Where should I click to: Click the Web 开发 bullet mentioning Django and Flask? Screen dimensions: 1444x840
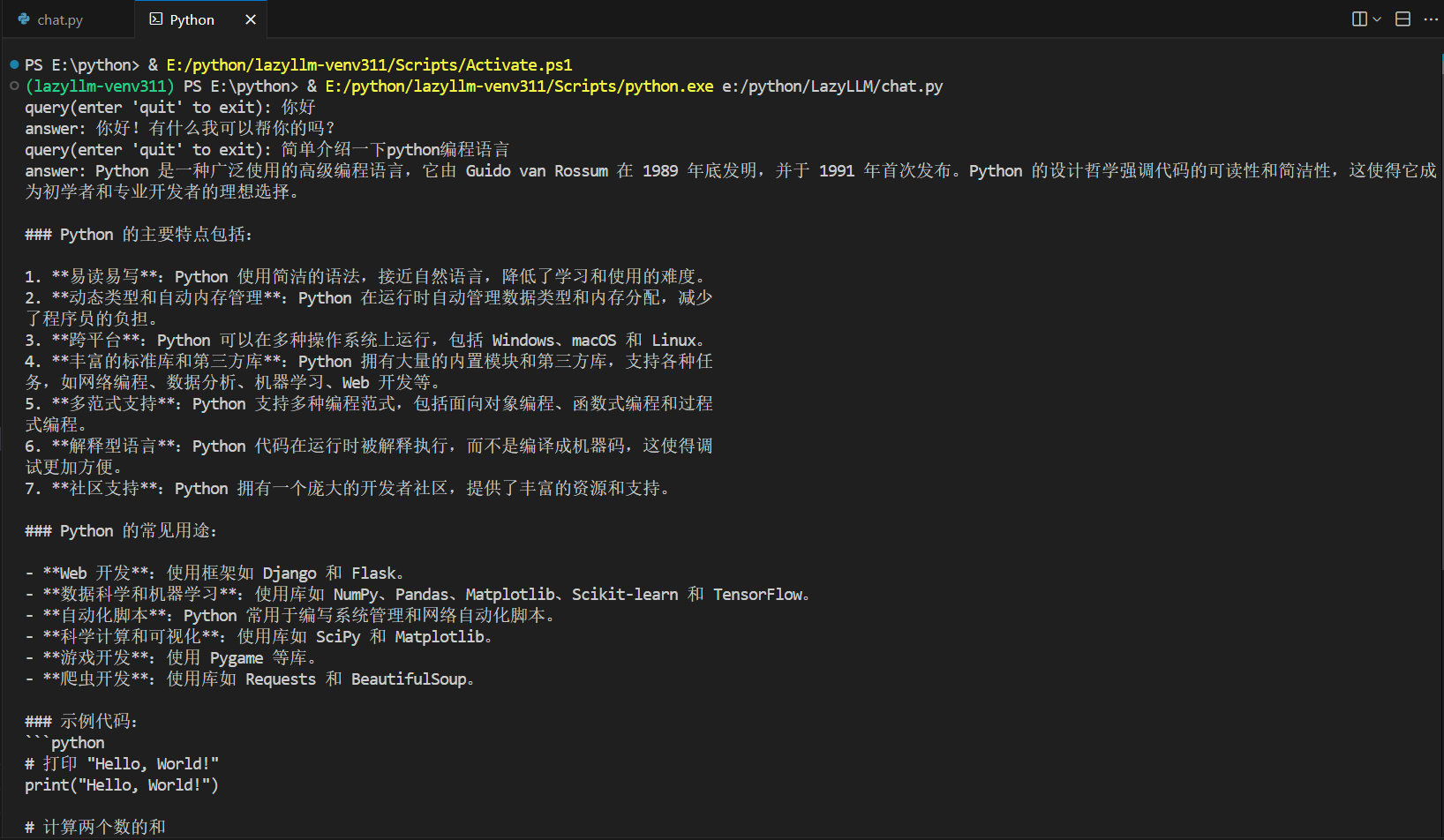point(216,574)
